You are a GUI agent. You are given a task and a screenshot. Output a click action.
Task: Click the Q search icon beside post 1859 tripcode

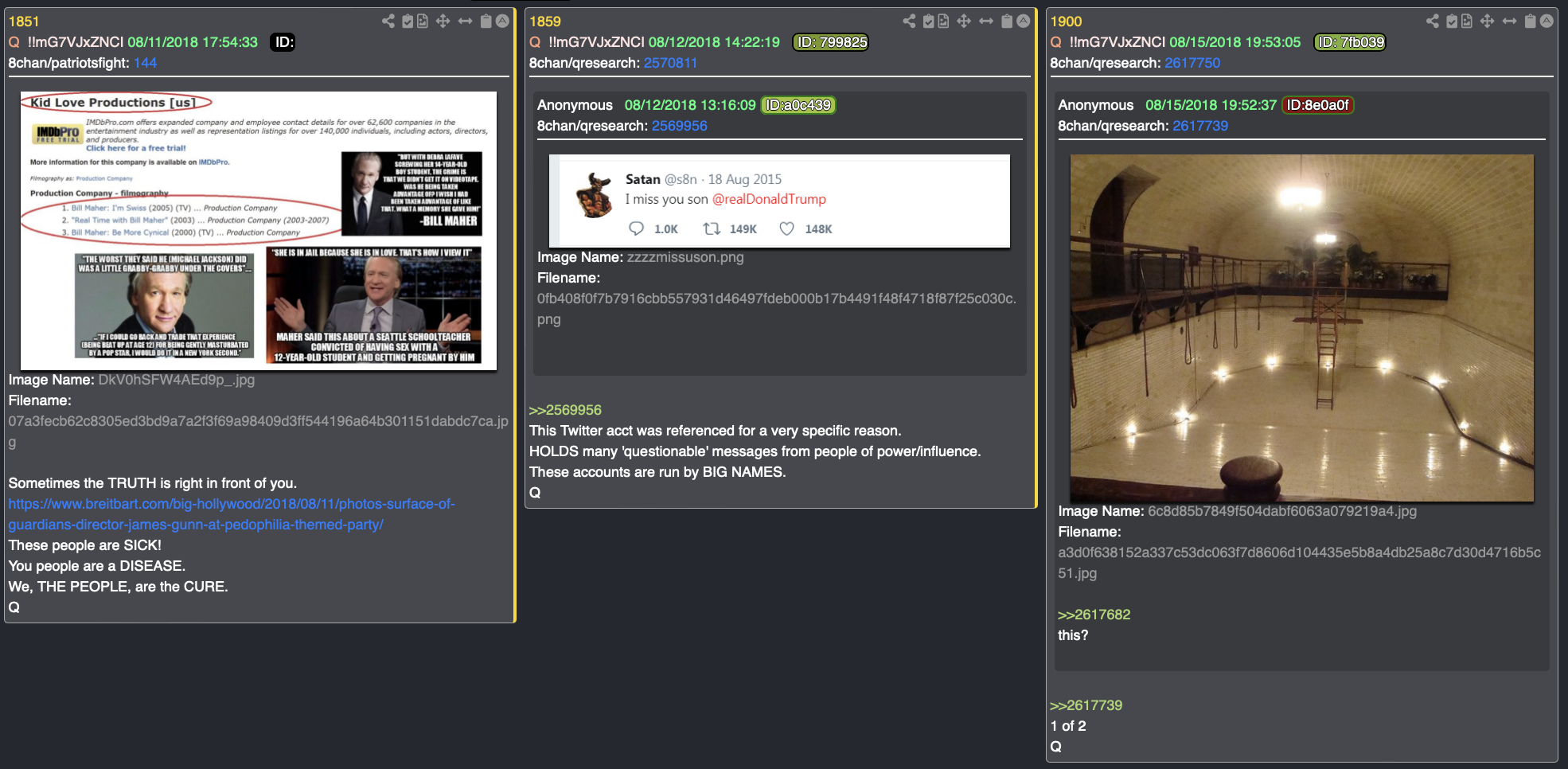tap(535, 42)
